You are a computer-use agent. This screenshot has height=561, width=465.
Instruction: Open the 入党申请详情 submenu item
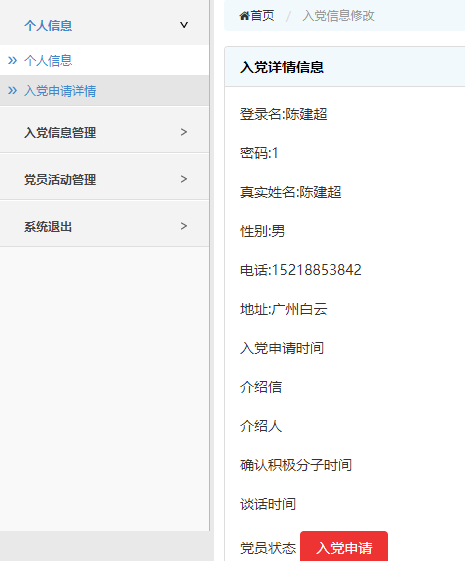(x=60, y=91)
